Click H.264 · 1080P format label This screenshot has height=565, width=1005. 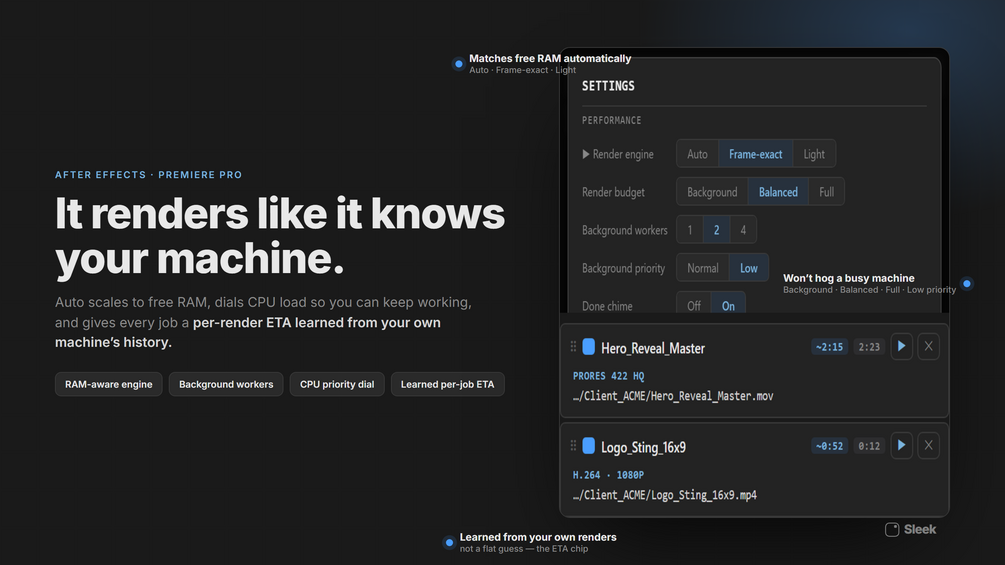click(608, 475)
